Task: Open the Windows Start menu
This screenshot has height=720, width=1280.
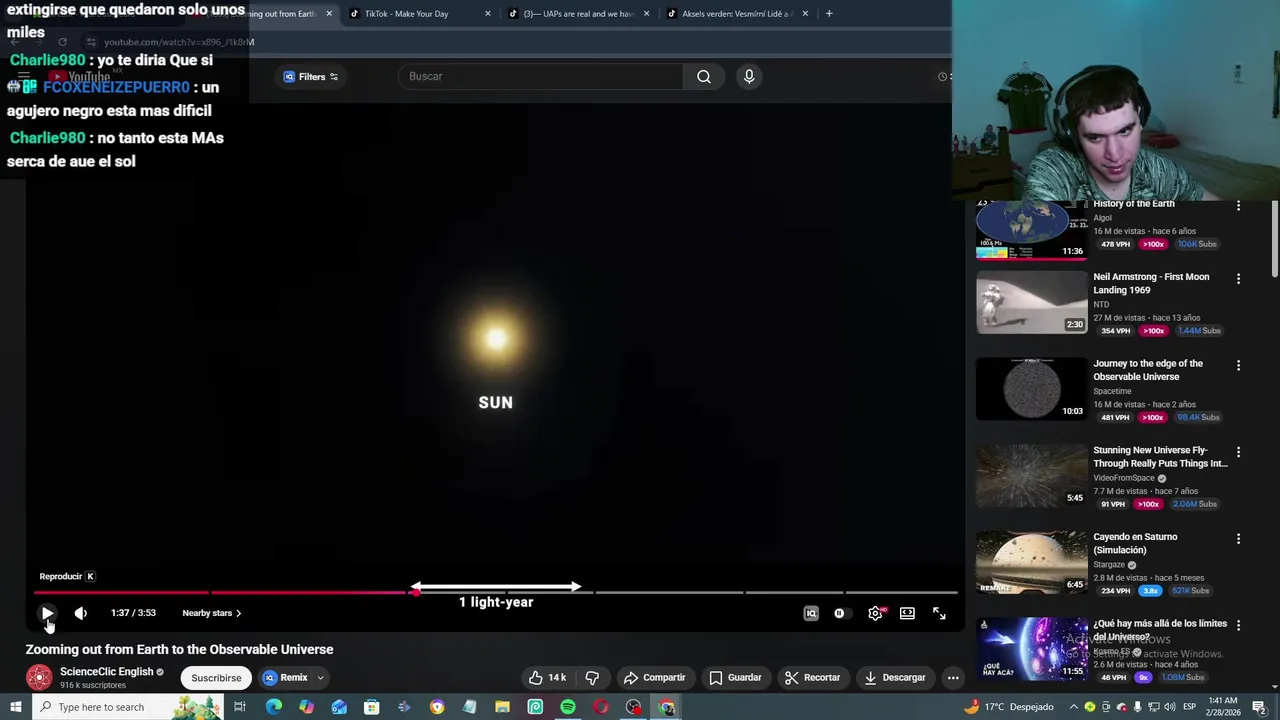Action: tap(16, 707)
